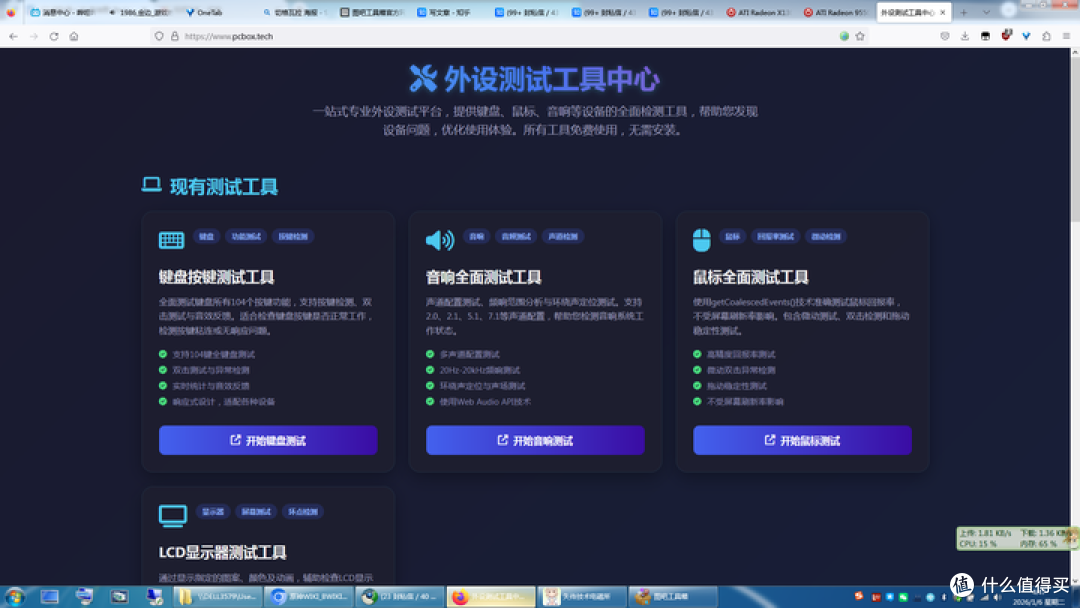Bookmark this page with the star
The height and width of the screenshot is (608, 1080).
pyautogui.click(x=860, y=36)
